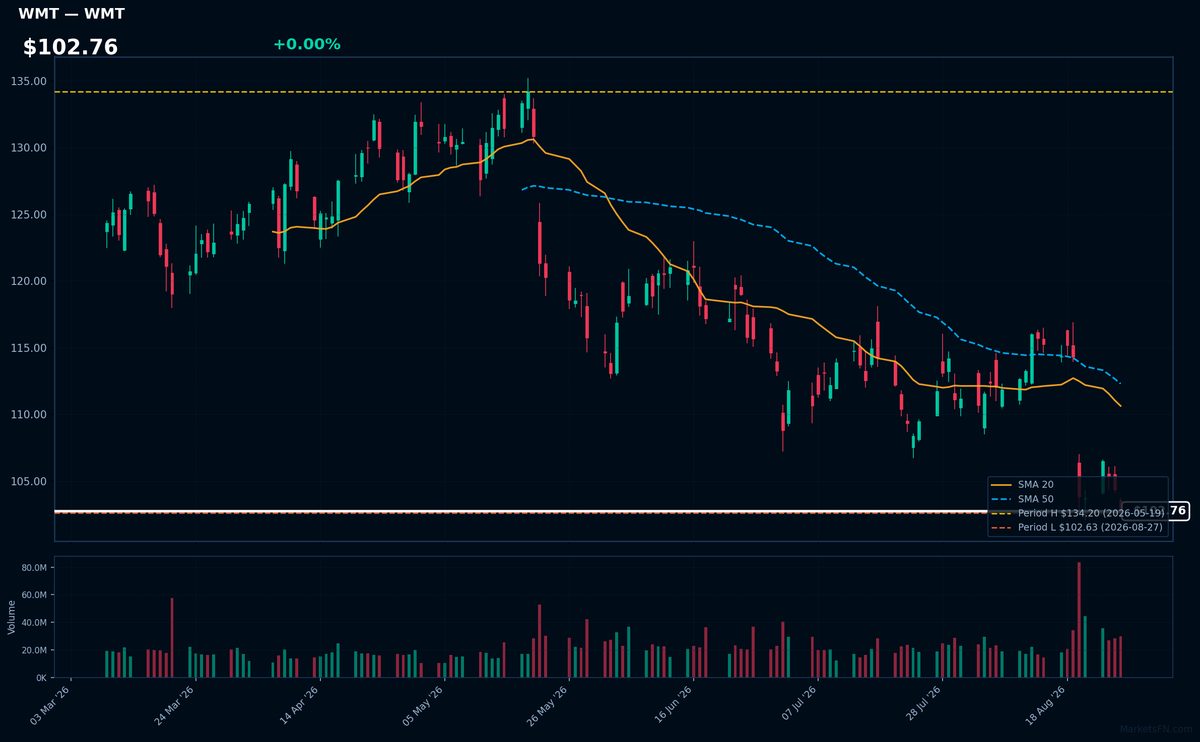Click the SMA 20 legend entry
The height and width of the screenshot is (742, 1200).
pyautogui.click(x=1023, y=484)
